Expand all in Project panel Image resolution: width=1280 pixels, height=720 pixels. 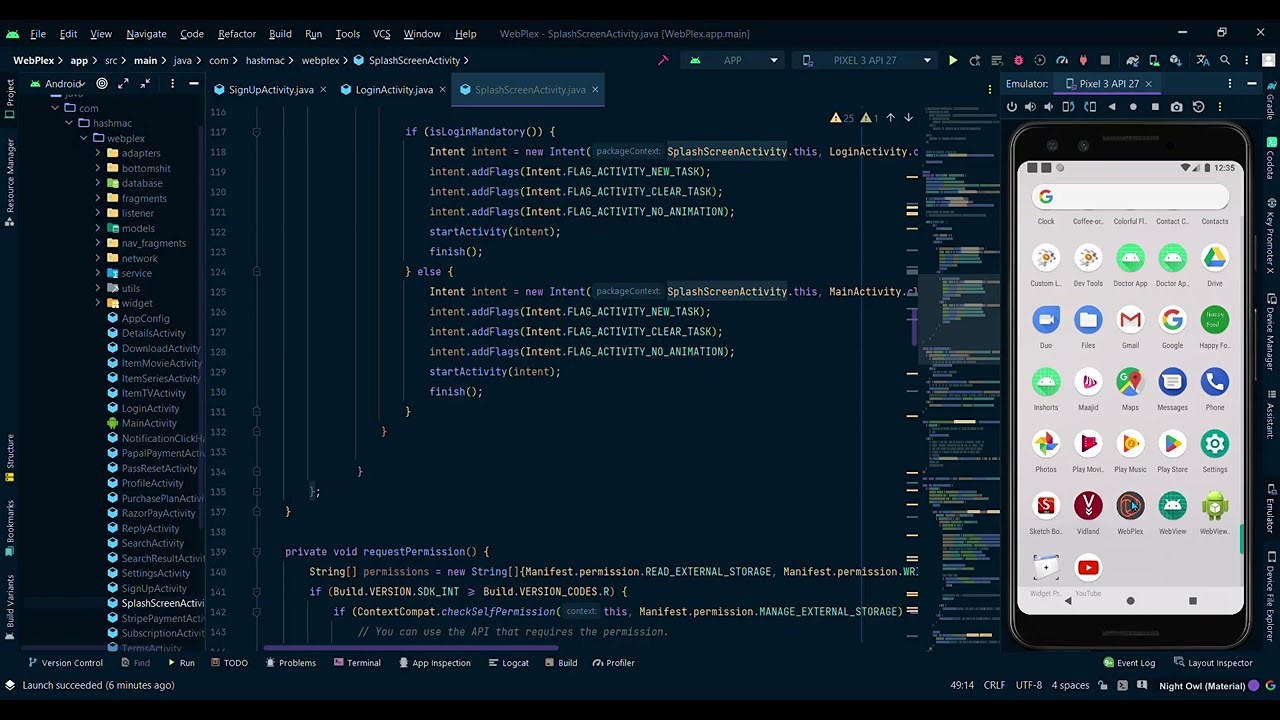tap(124, 84)
